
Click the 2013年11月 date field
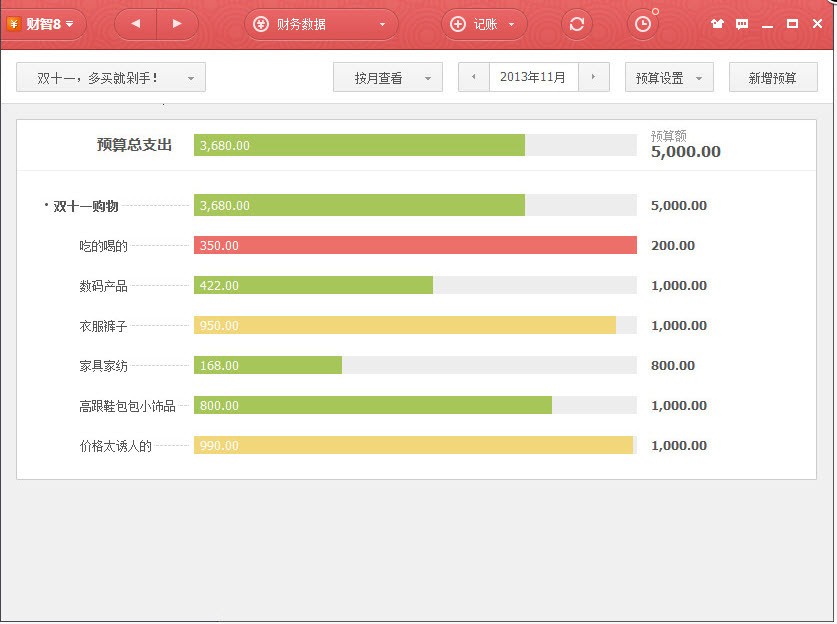[533, 77]
